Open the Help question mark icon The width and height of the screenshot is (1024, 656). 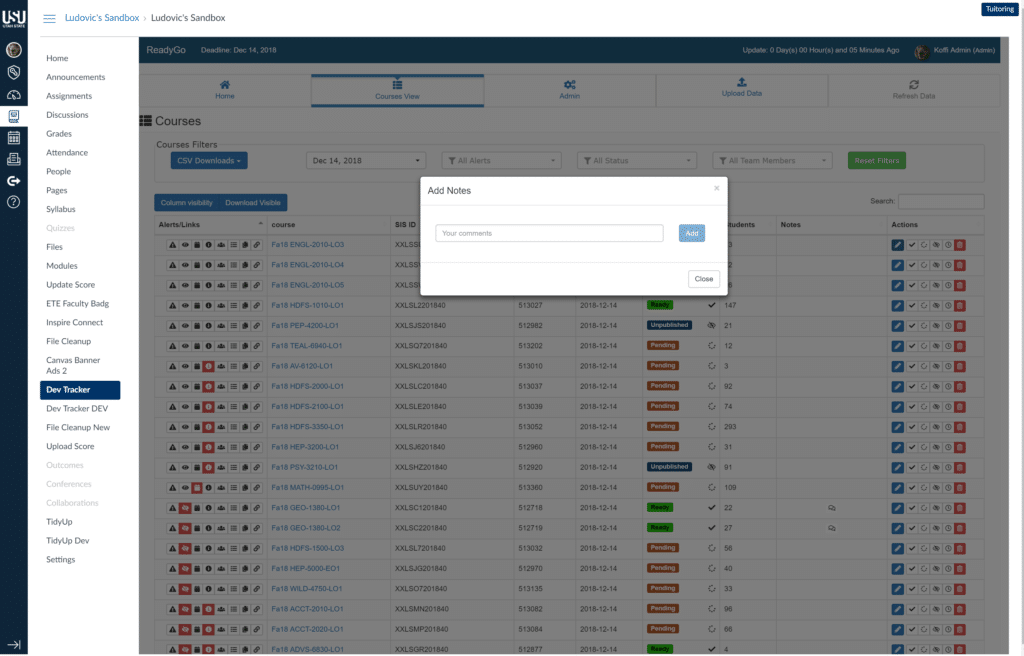point(14,202)
